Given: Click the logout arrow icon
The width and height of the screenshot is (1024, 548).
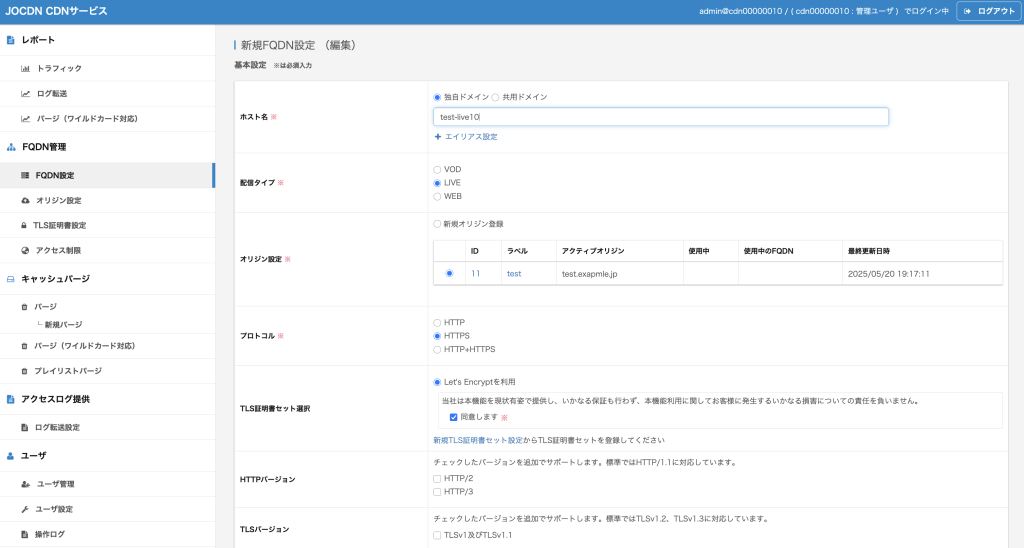Looking at the screenshot, I should pos(968,11).
